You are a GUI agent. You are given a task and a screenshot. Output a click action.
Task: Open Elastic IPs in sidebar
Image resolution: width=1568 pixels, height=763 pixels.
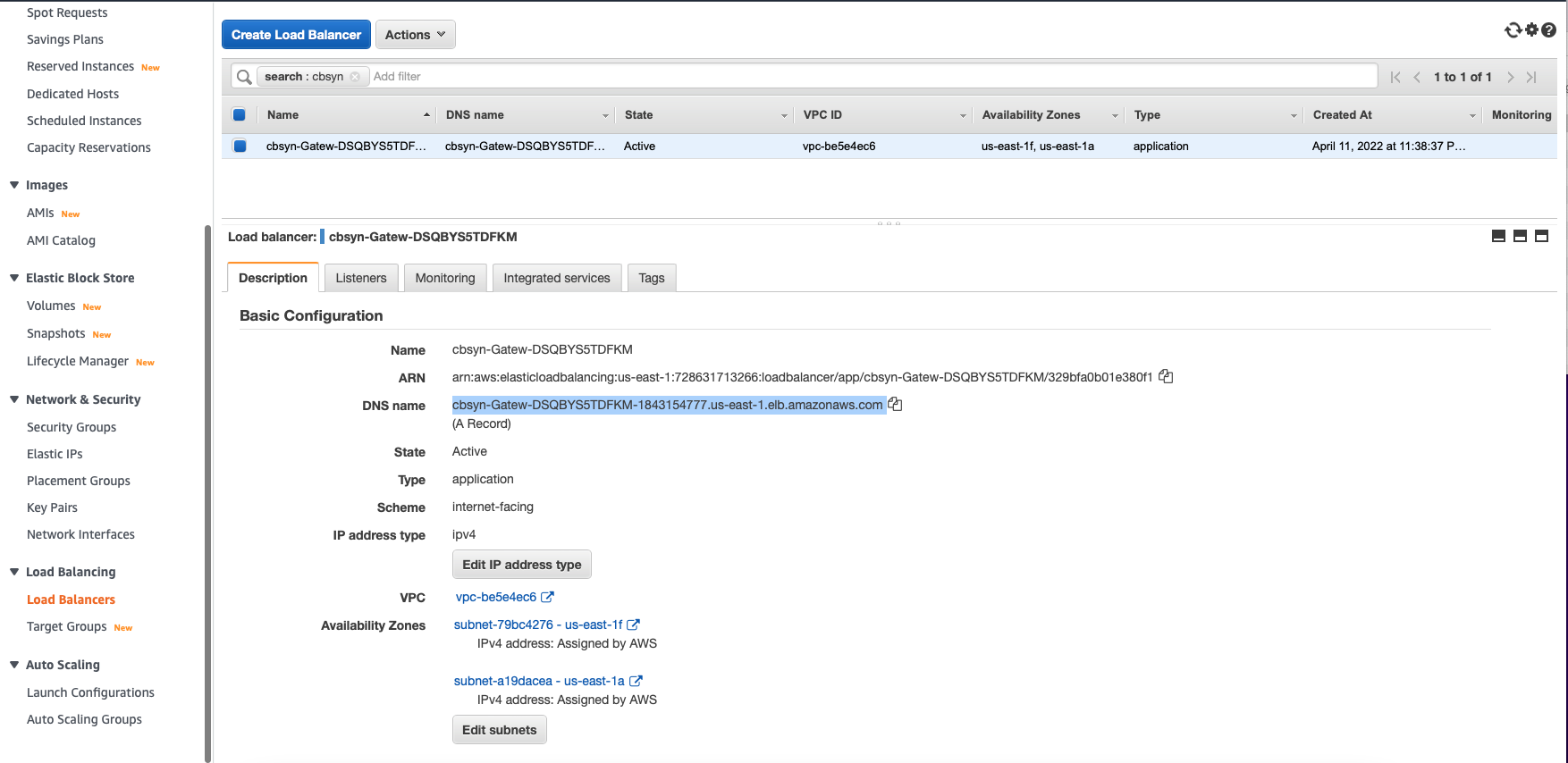coord(55,454)
